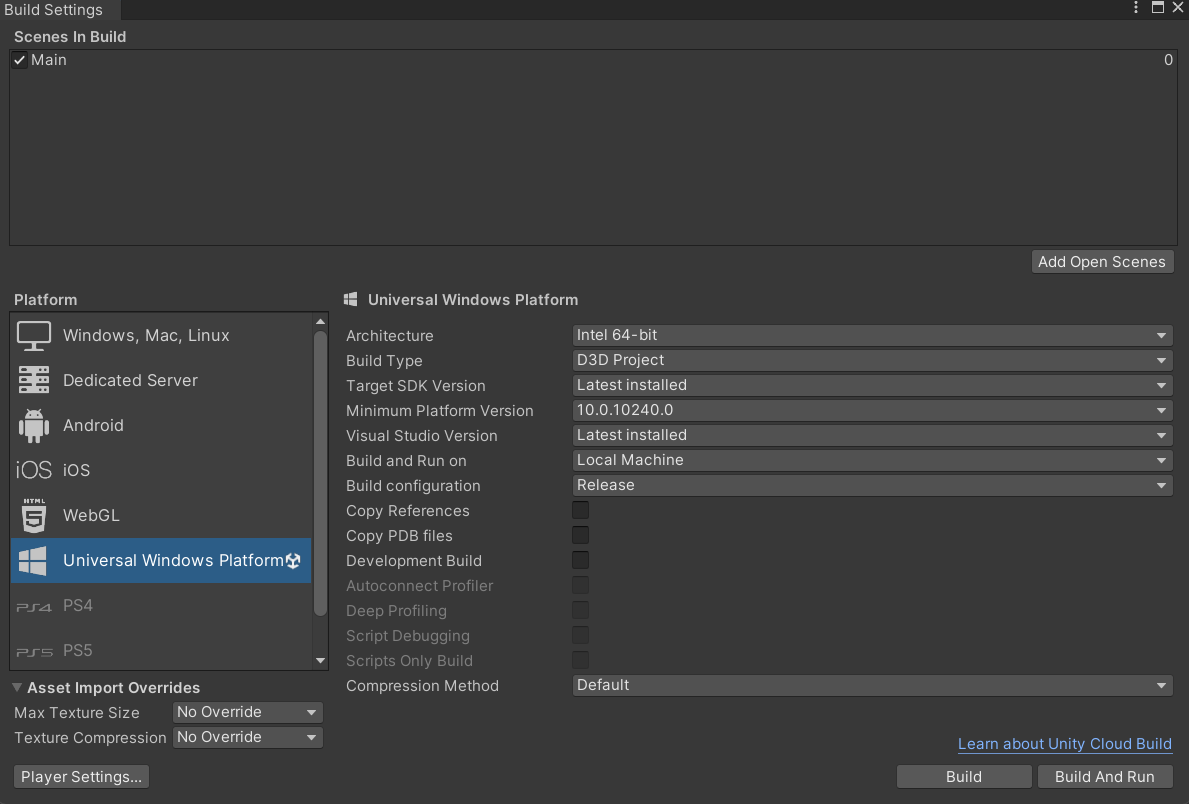Screen dimensions: 1189x804
Task: Click the Universal Windows Platform header icon
Action: pyautogui.click(x=350, y=299)
